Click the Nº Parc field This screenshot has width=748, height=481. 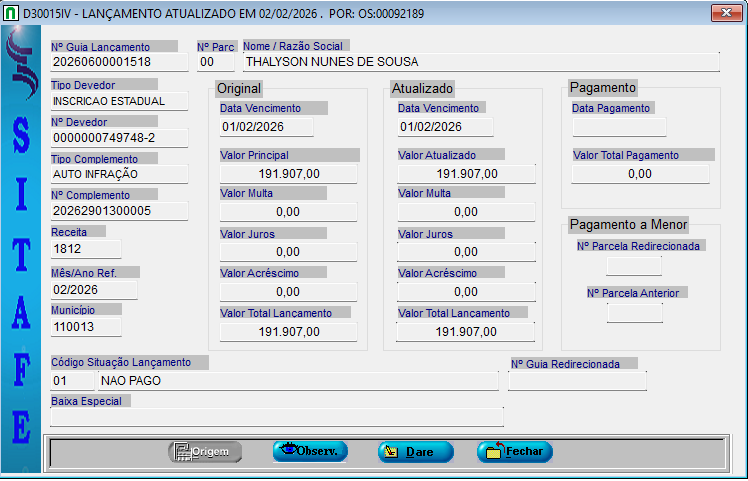coord(214,62)
